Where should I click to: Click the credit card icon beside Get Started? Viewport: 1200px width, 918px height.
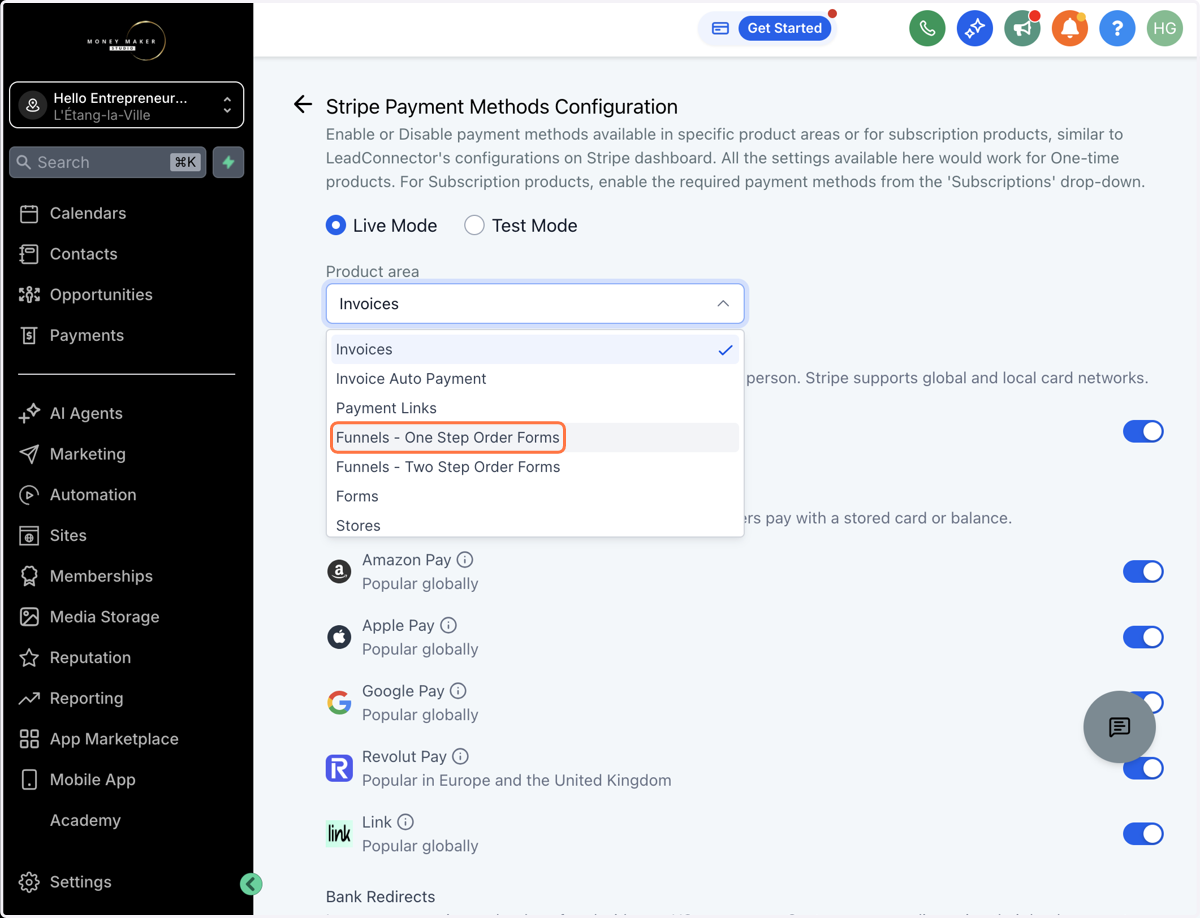[x=720, y=28]
